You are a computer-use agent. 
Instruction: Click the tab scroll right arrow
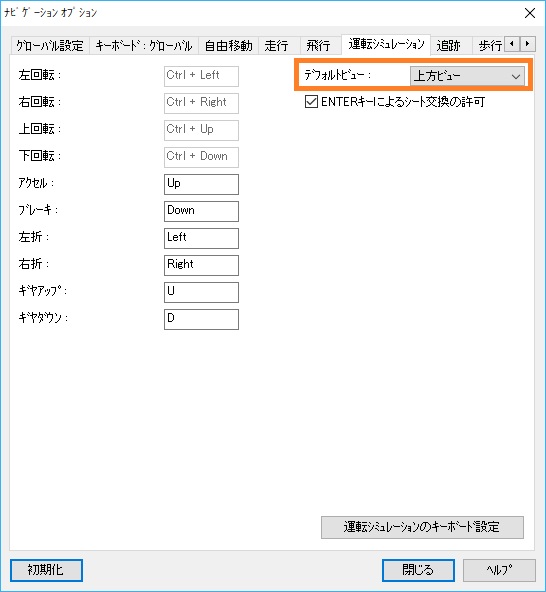click(x=527, y=44)
